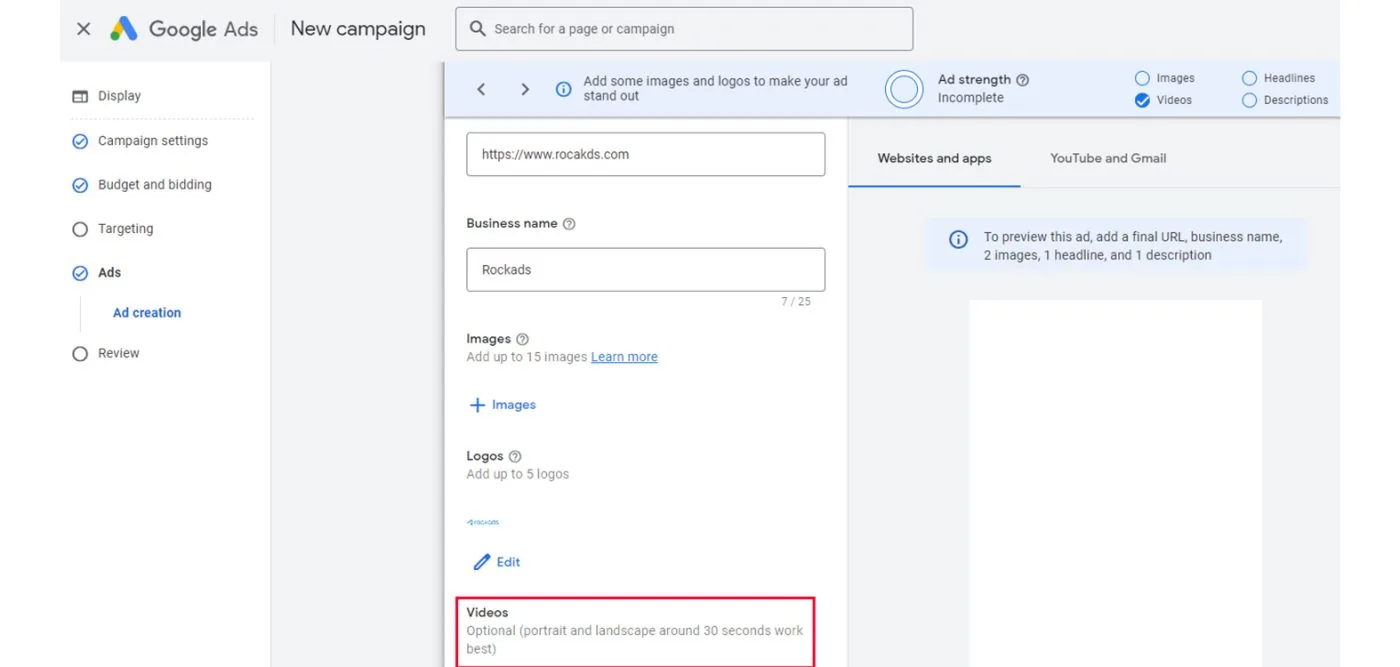Click the Business name input field
This screenshot has height=667, width=1400.
click(x=646, y=270)
